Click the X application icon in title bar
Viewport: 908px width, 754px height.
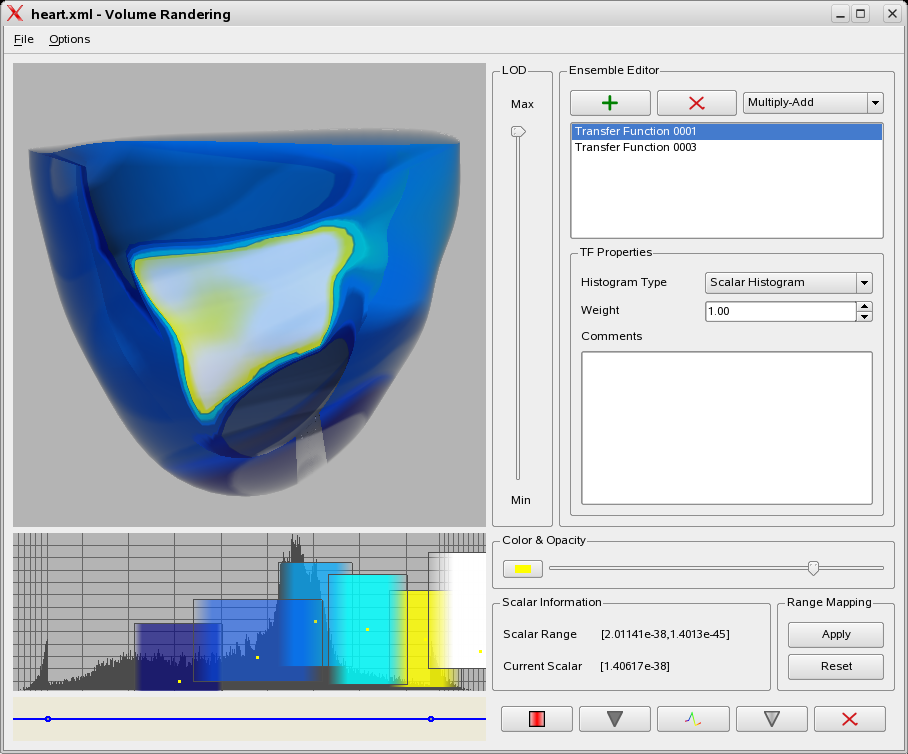pos(15,14)
